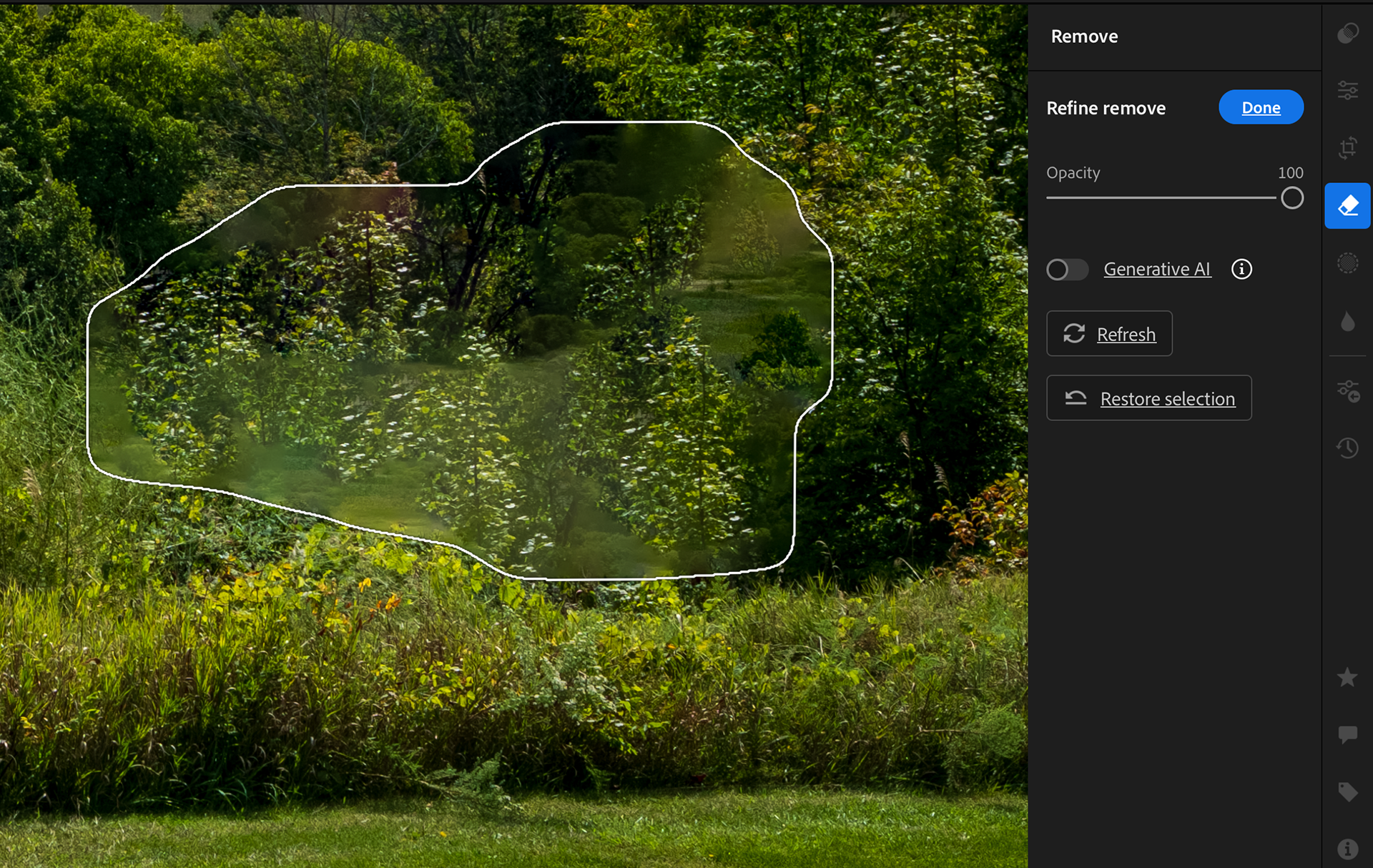
Task: Open the Edit sliders panel
Action: (1347, 90)
